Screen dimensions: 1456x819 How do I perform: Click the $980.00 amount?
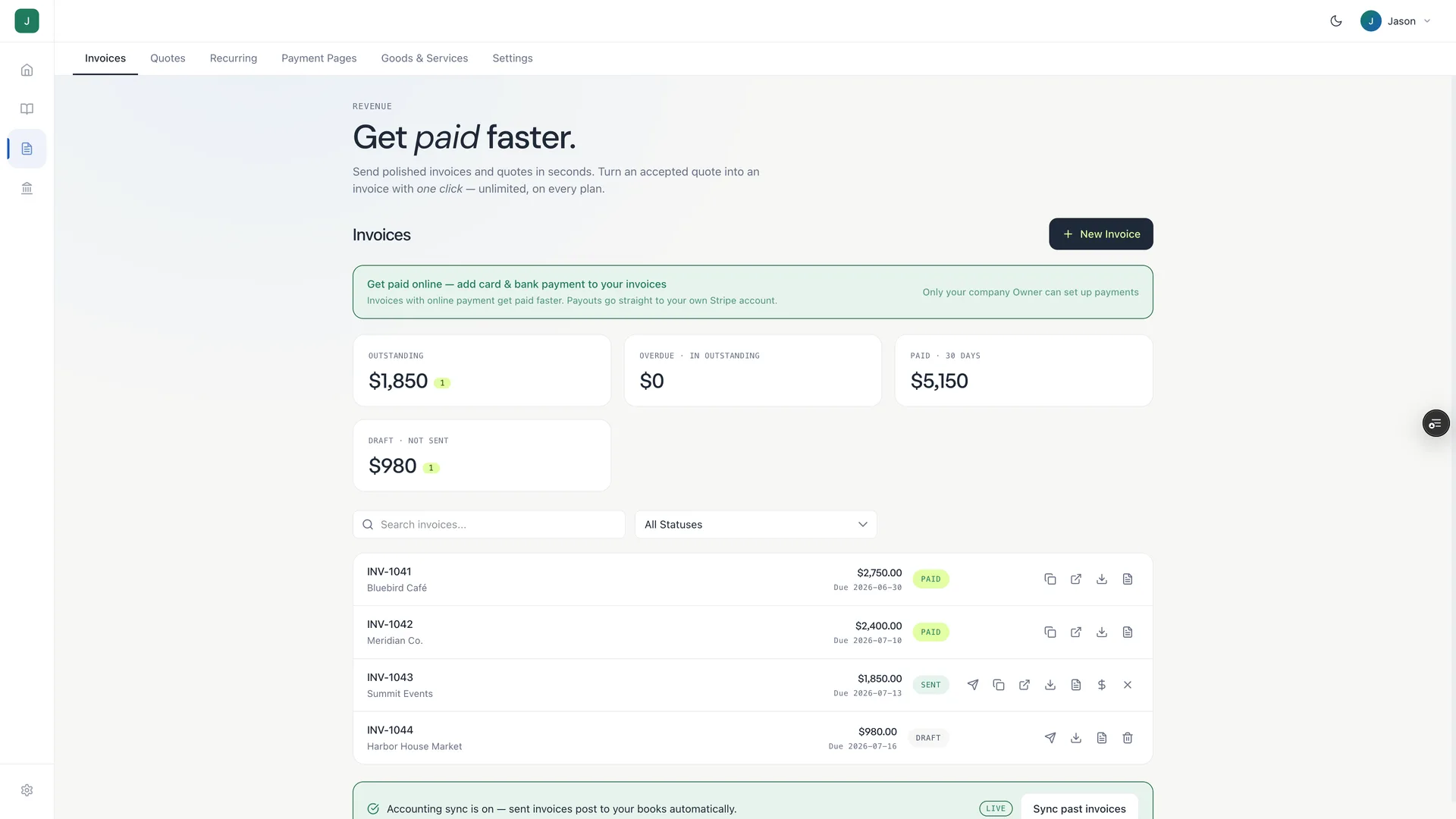pos(877,732)
